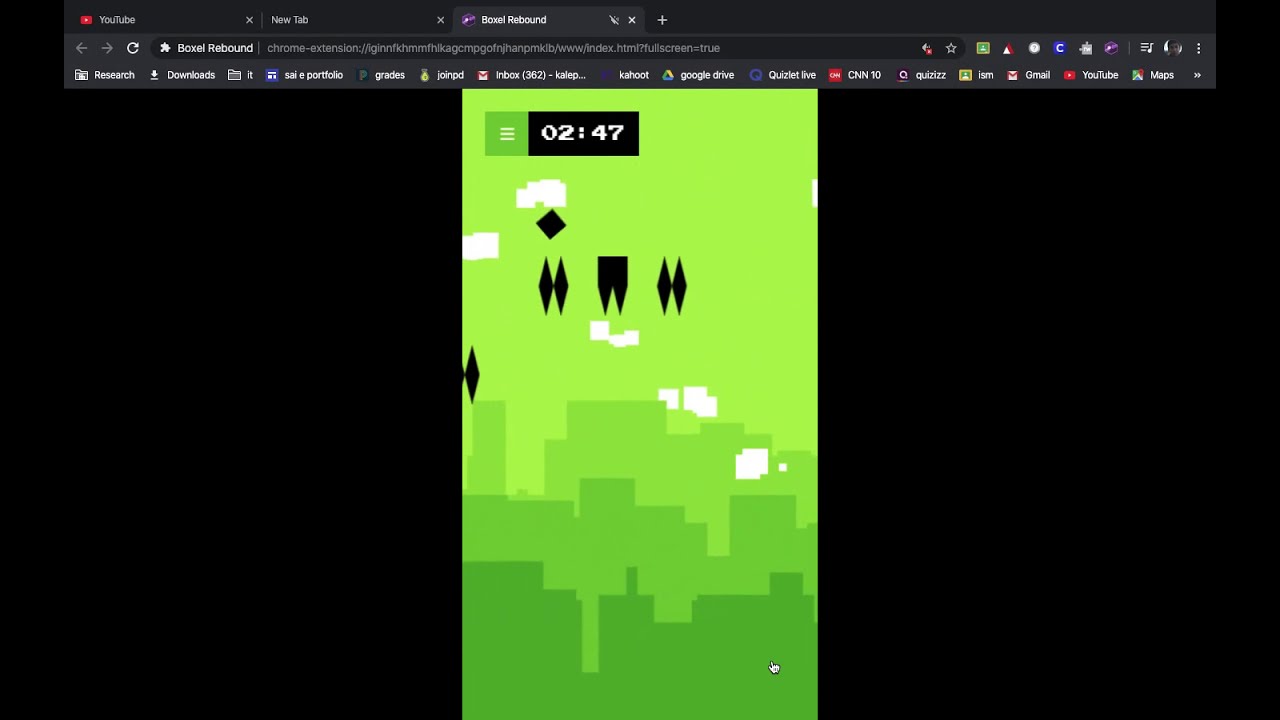Go back with the browser back arrow

(x=82, y=48)
